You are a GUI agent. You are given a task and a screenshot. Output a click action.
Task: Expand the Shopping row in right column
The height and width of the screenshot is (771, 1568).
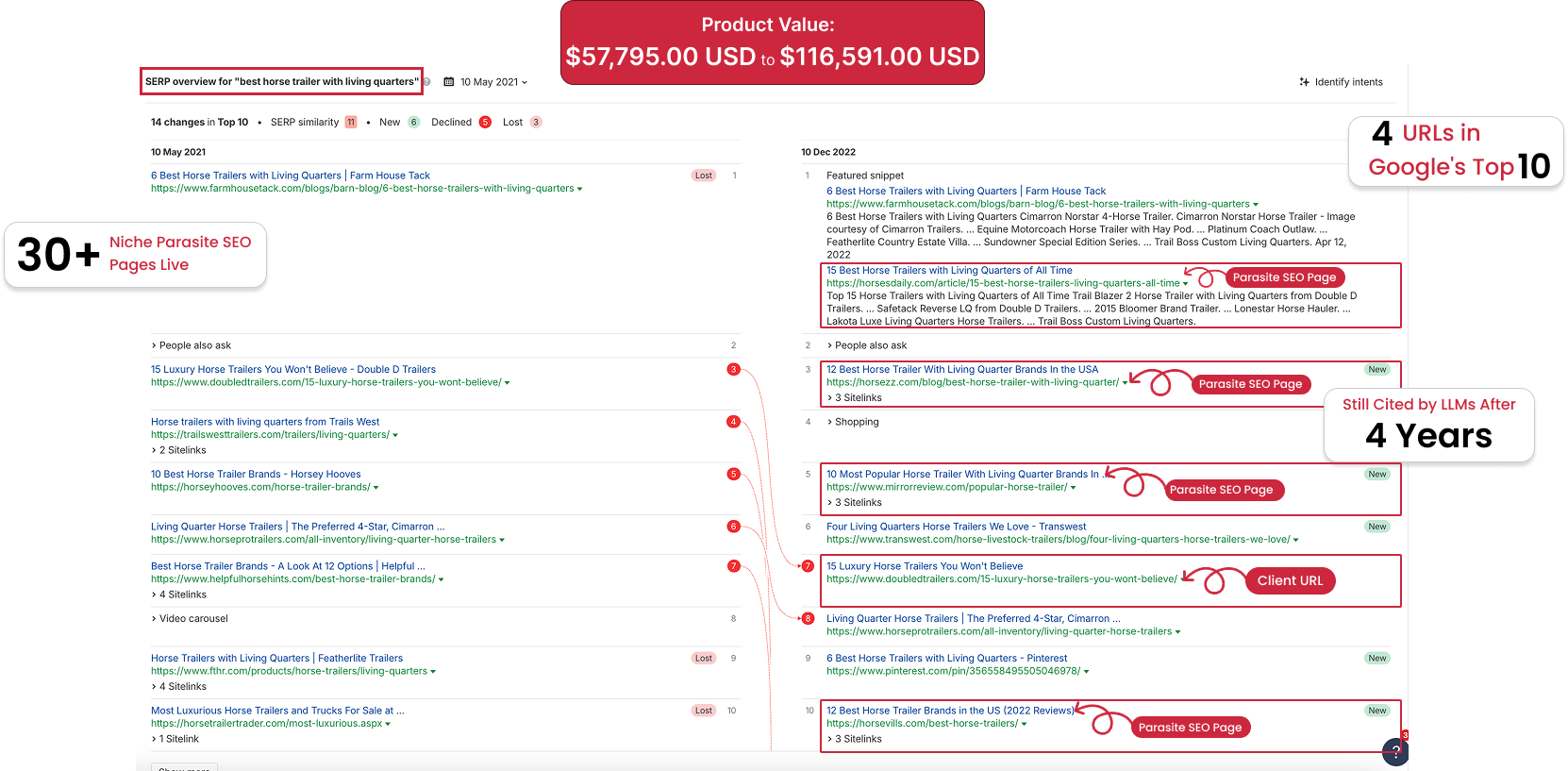click(856, 422)
